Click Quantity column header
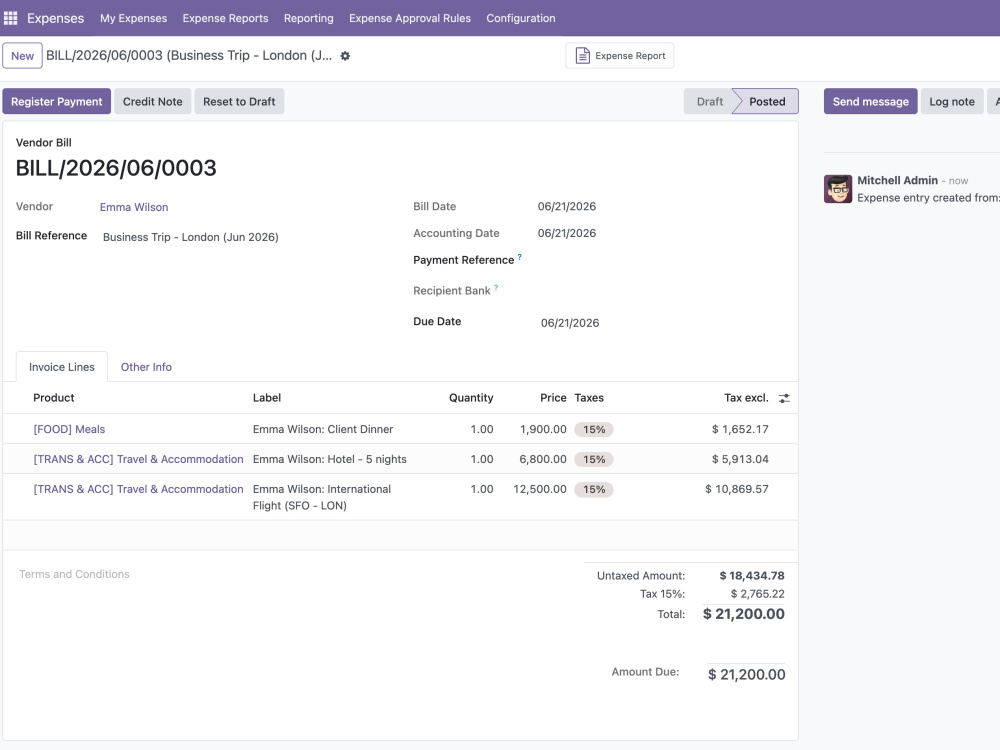 tap(471, 398)
